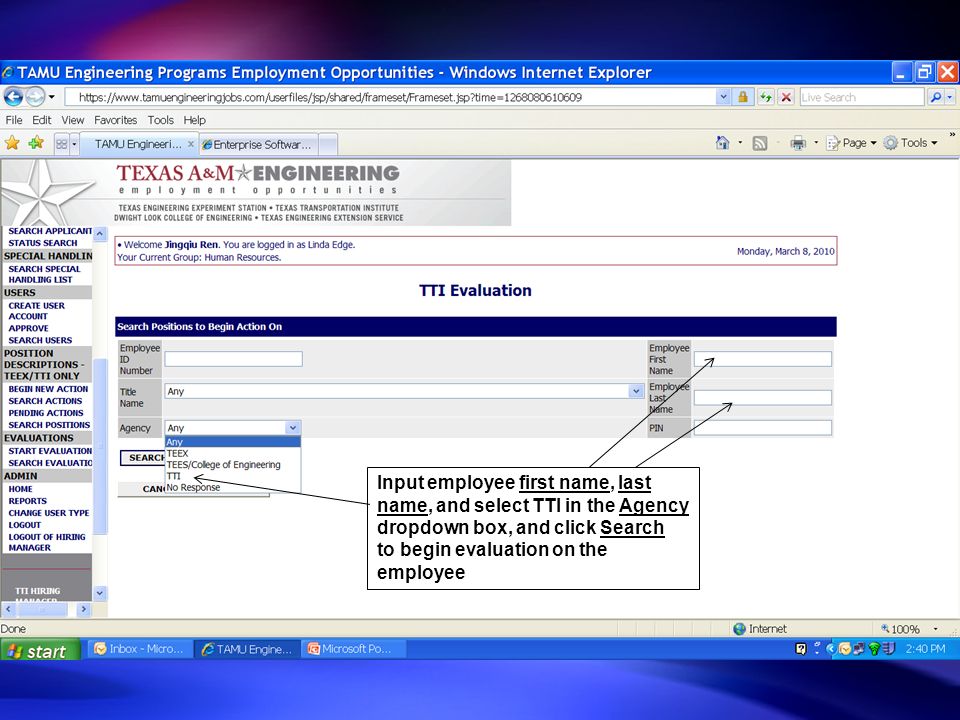Click LOGOUT sidebar link

(24, 525)
